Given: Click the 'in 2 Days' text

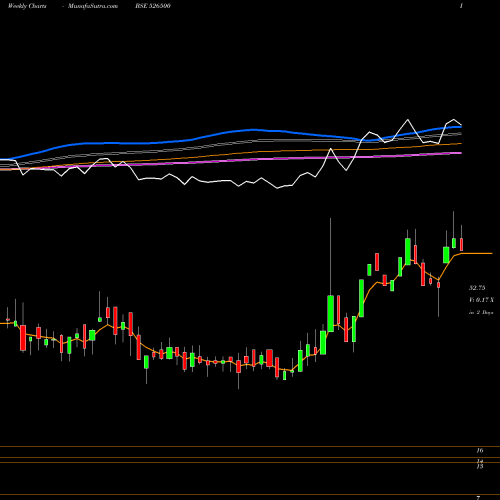Looking at the screenshot, I should point(481,313).
